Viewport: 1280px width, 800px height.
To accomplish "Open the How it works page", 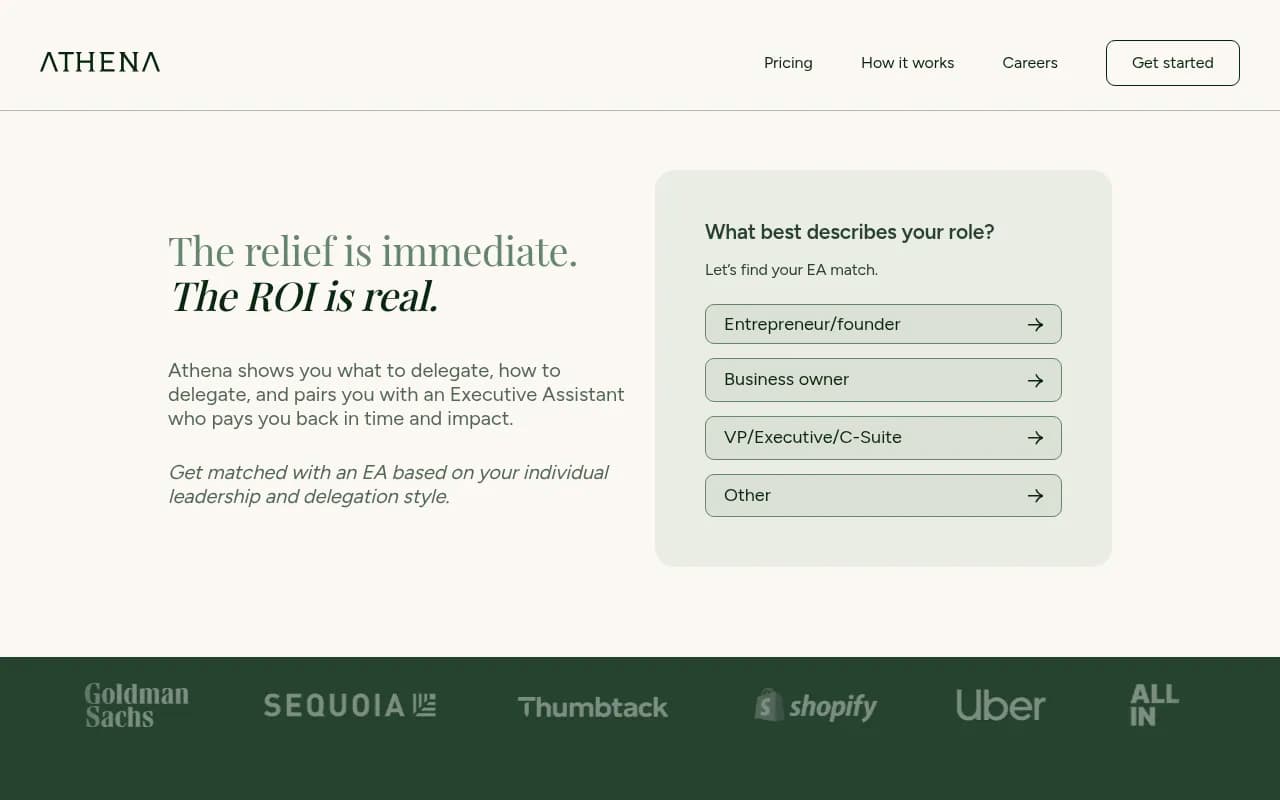I will click(x=907, y=62).
